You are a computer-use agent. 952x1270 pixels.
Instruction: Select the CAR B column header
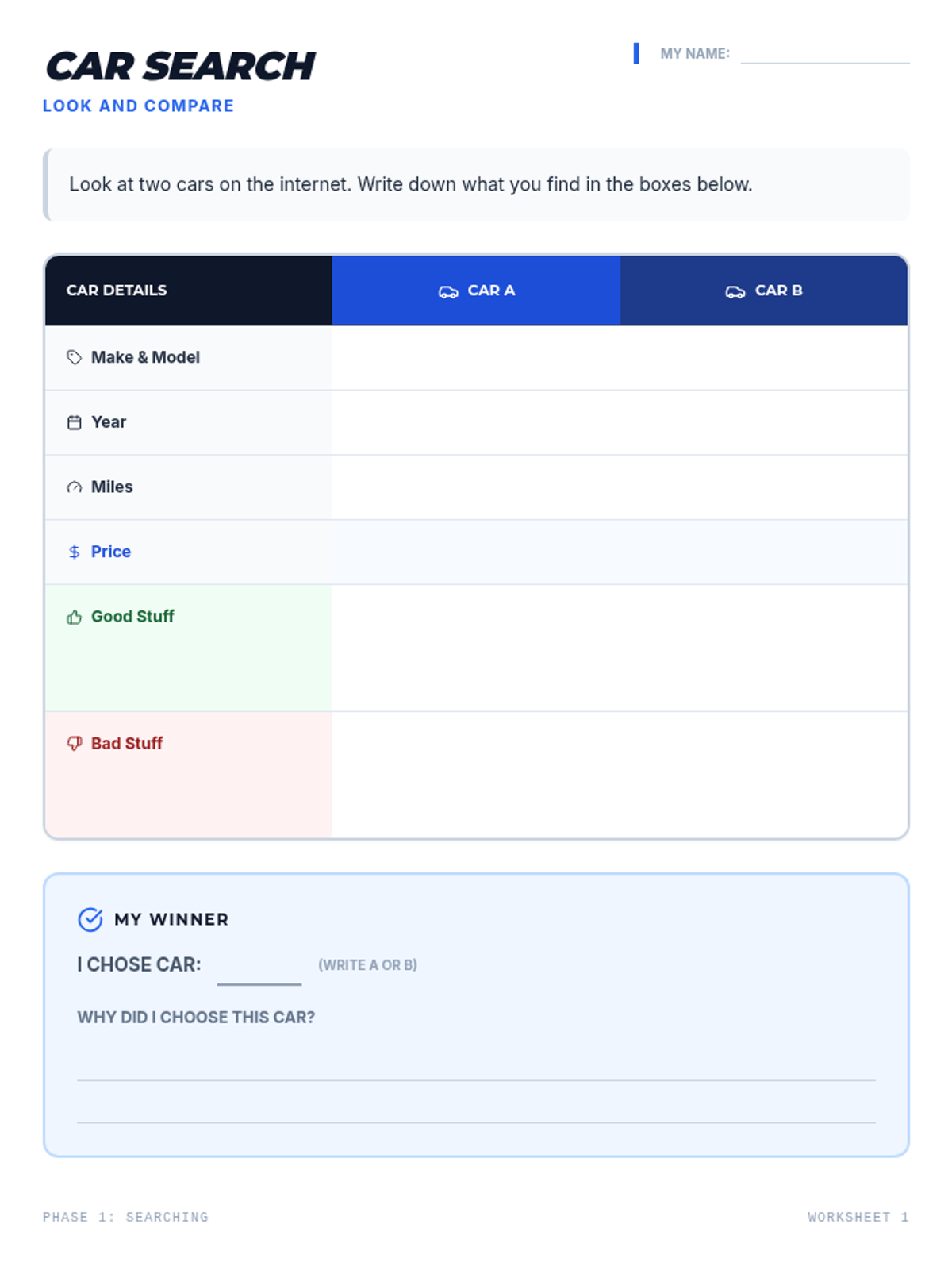[x=764, y=291]
